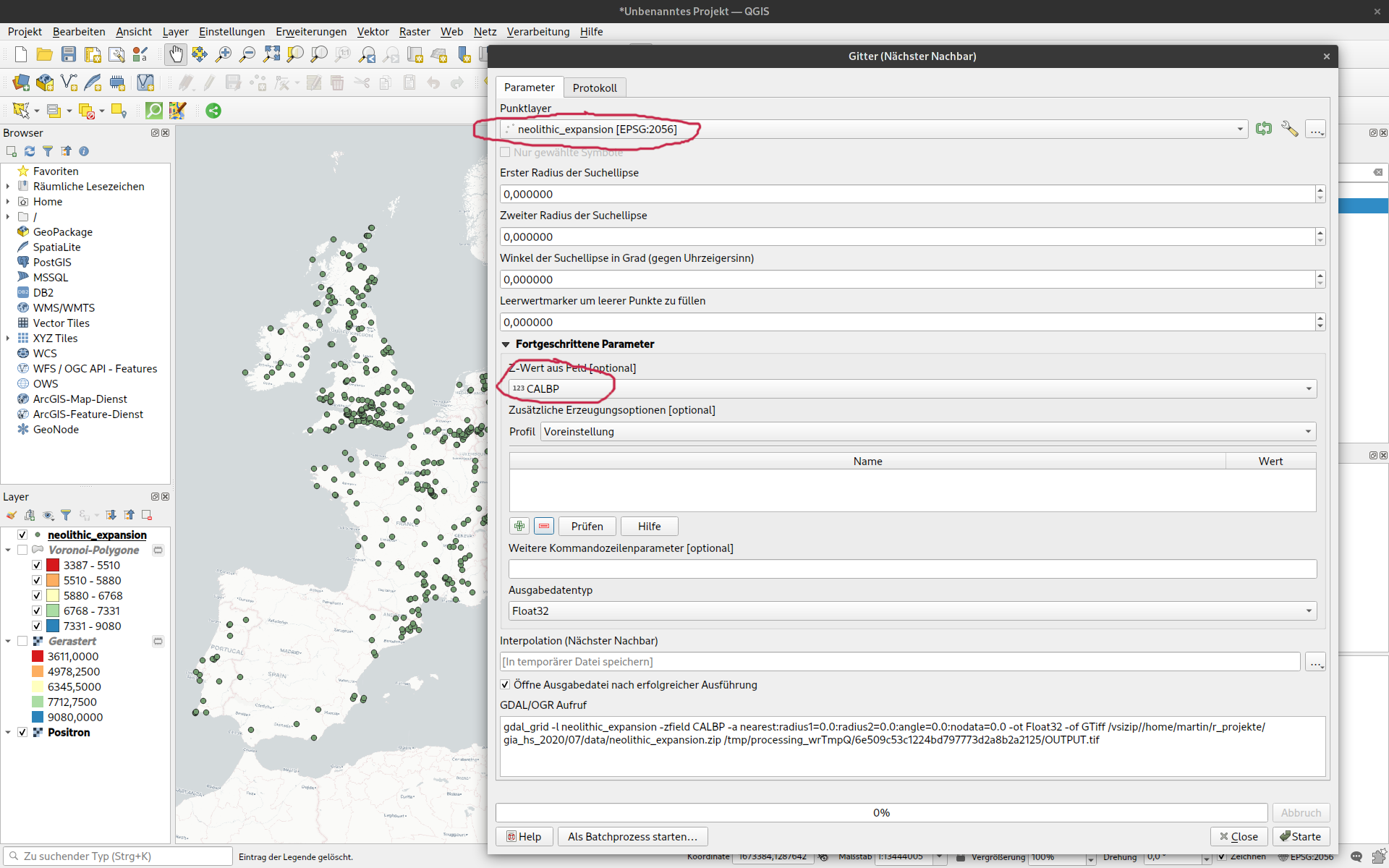
Task: Click the Zoom In magnifier tool
Action: (x=224, y=54)
